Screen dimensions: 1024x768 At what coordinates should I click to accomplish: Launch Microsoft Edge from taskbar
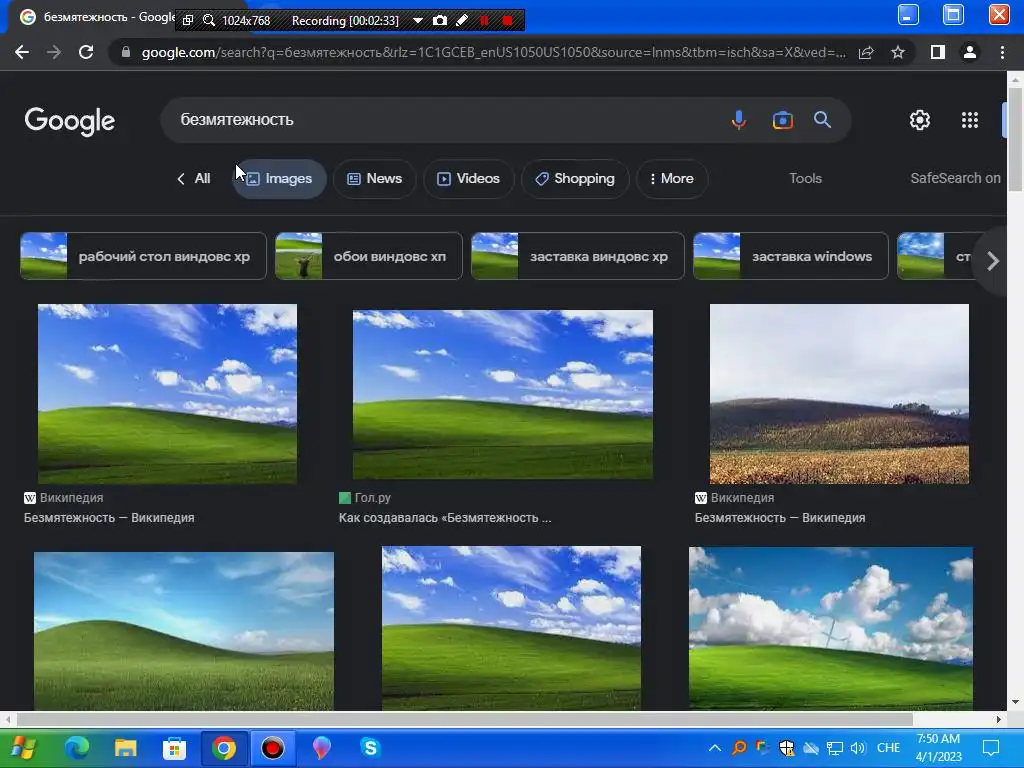coord(76,748)
